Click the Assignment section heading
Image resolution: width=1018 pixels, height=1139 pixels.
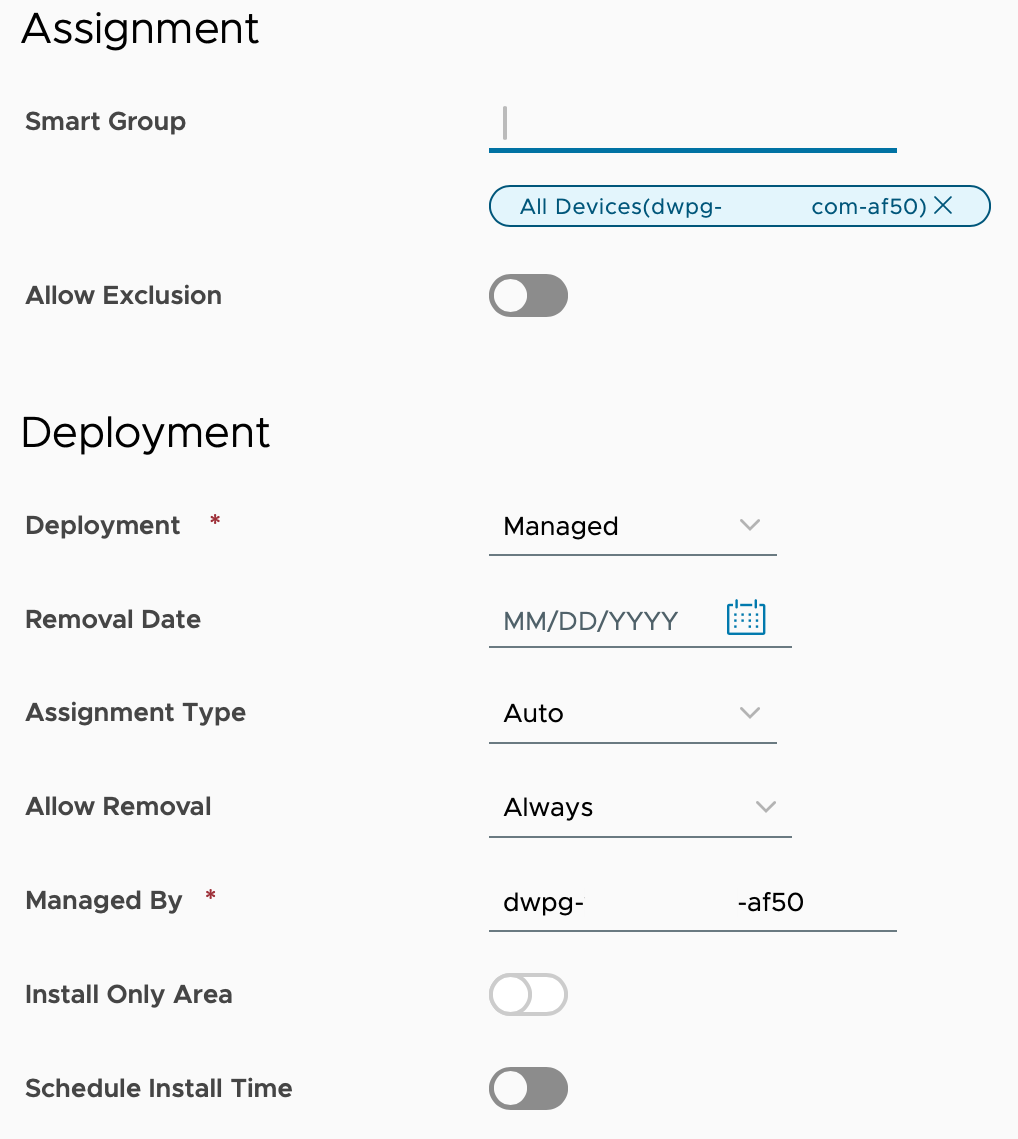tap(140, 28)
